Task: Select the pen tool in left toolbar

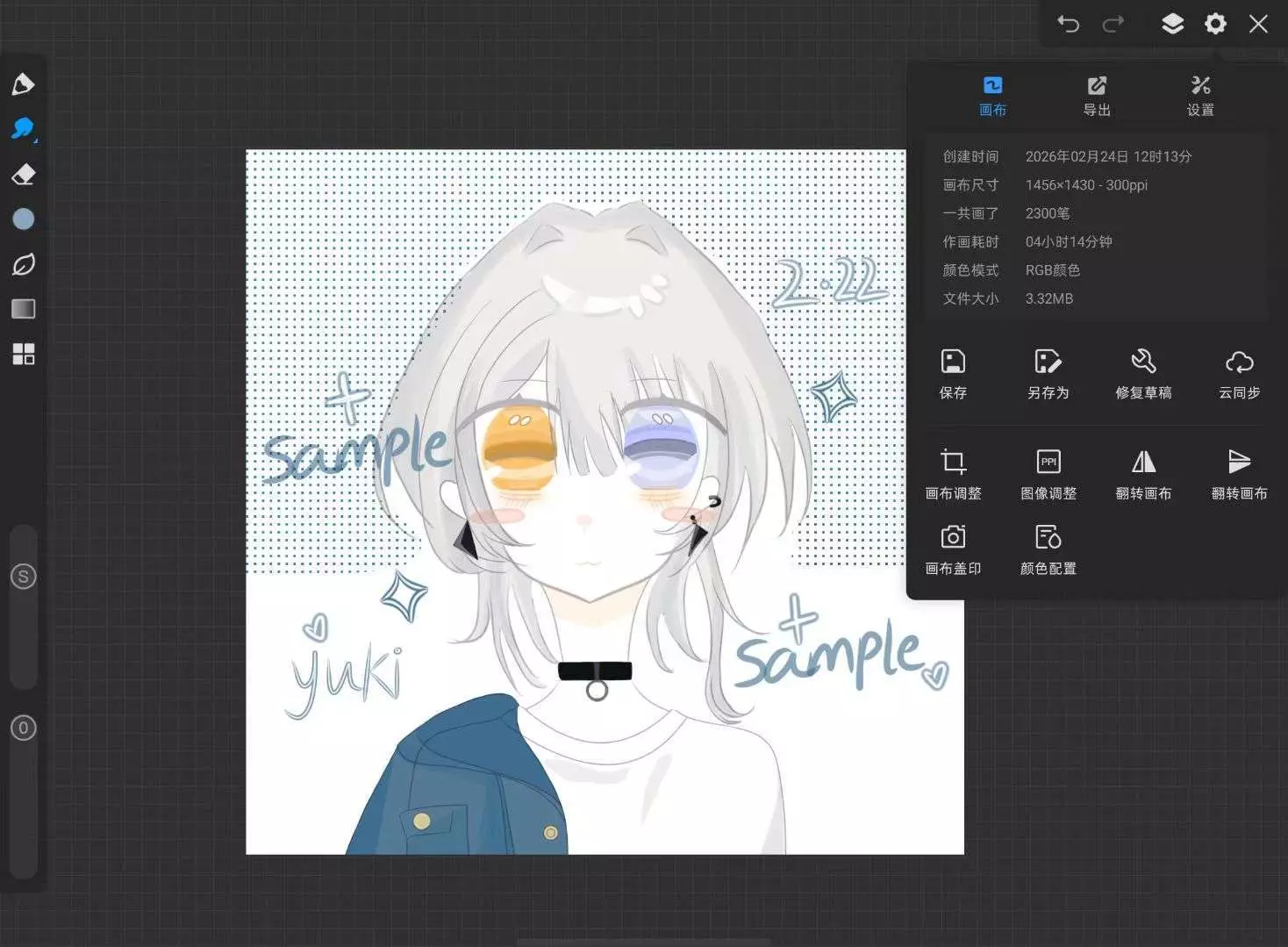Action: point(23,84)
